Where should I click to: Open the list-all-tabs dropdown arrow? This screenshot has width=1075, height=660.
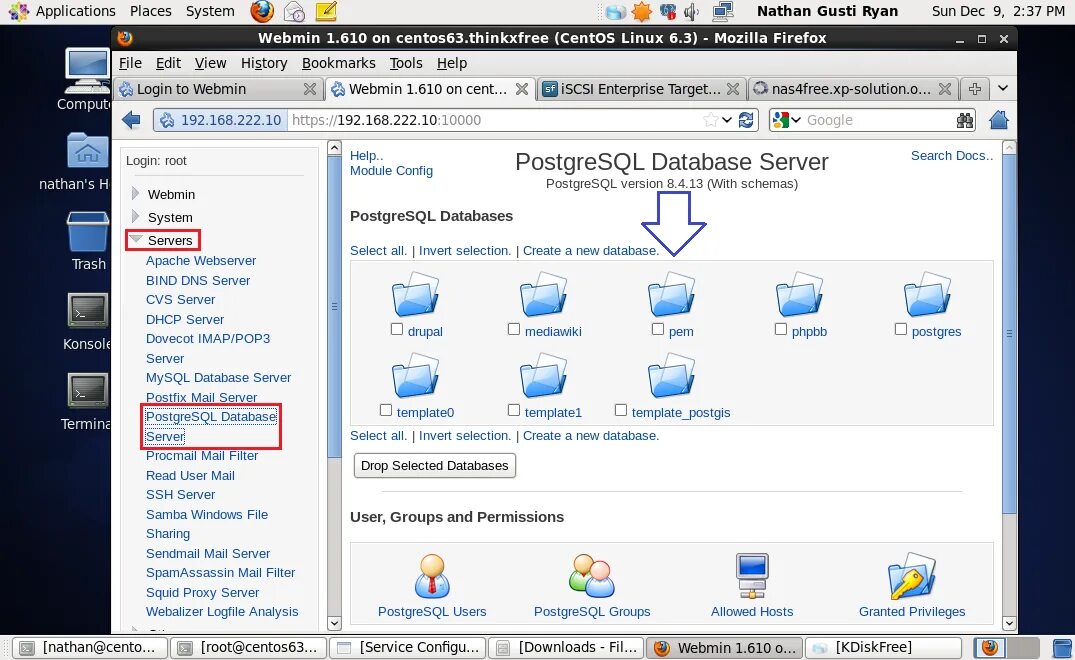(1003, 88)
